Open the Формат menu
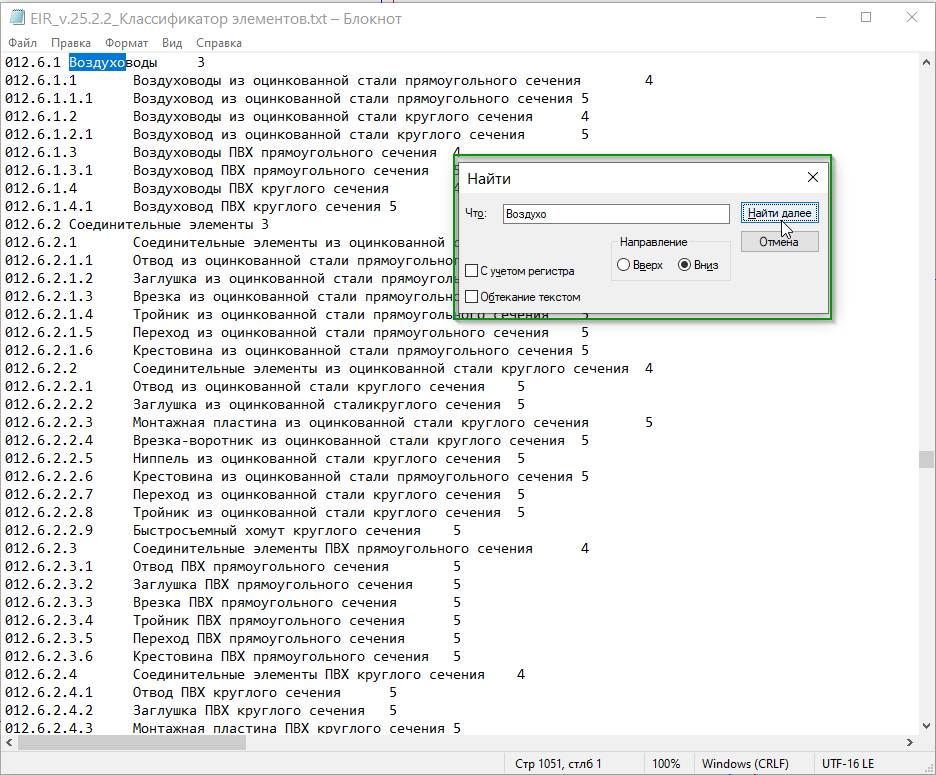 tap(127, 43)
